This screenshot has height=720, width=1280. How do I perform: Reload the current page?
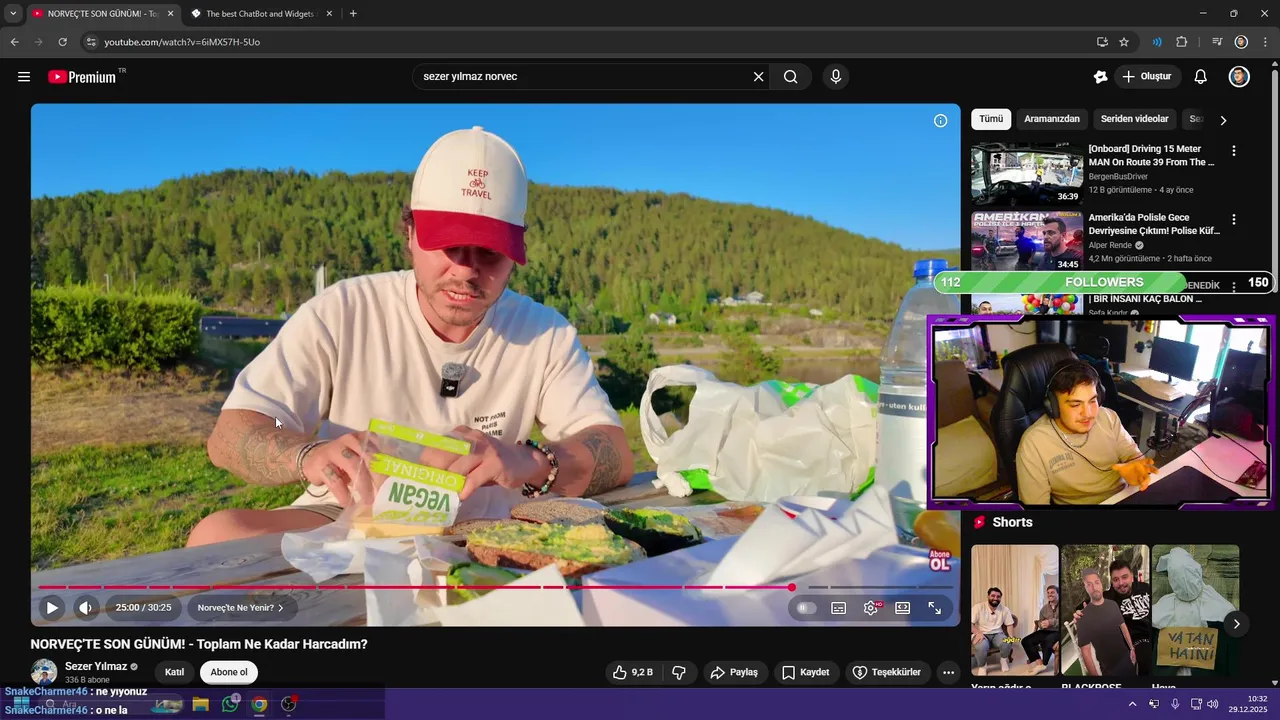coord(62,42)
